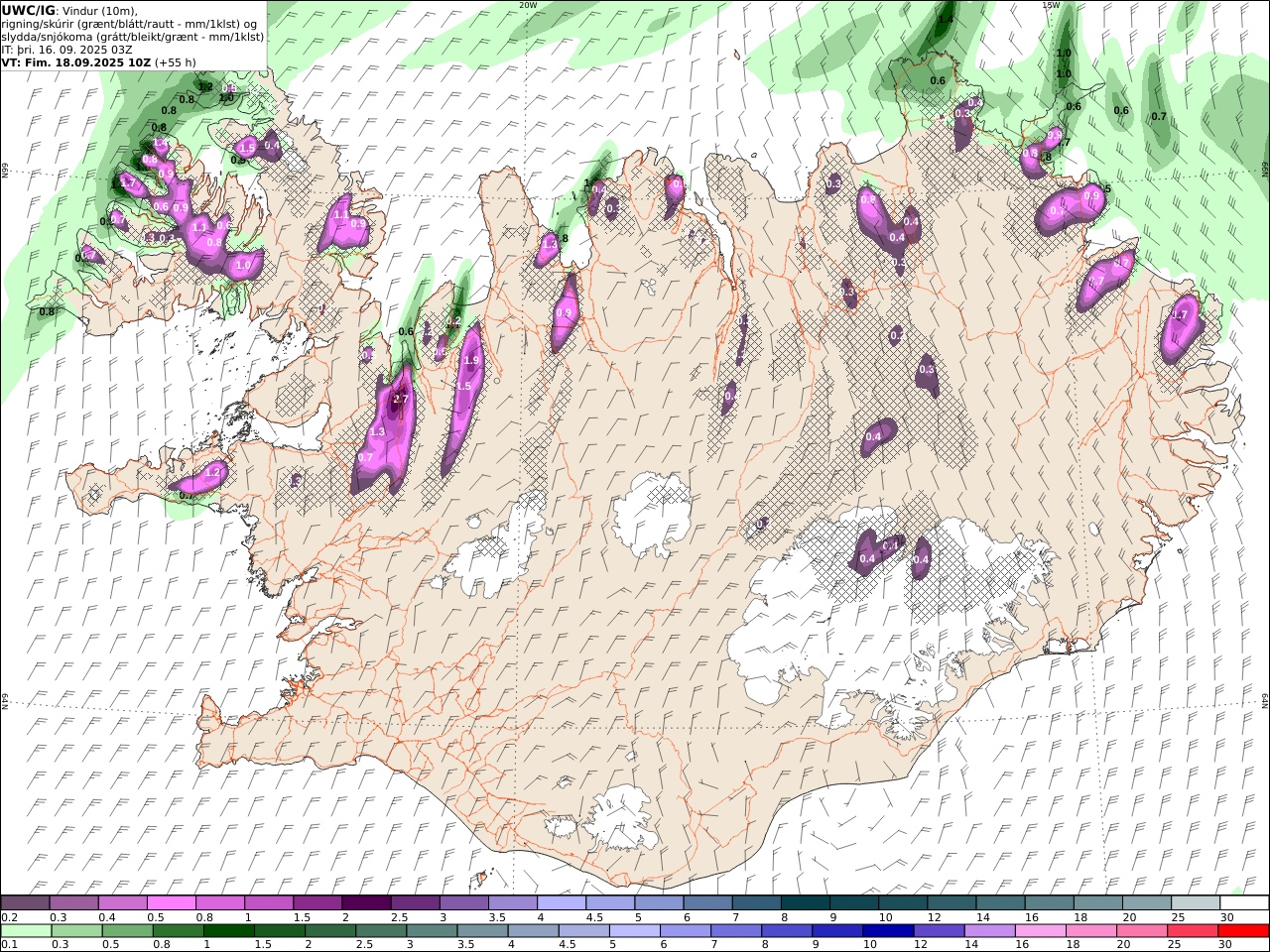Screen dimensions: 1270x952
Task: Click the 2.7 snowfall value on the map
Action: tap(401, 399)
